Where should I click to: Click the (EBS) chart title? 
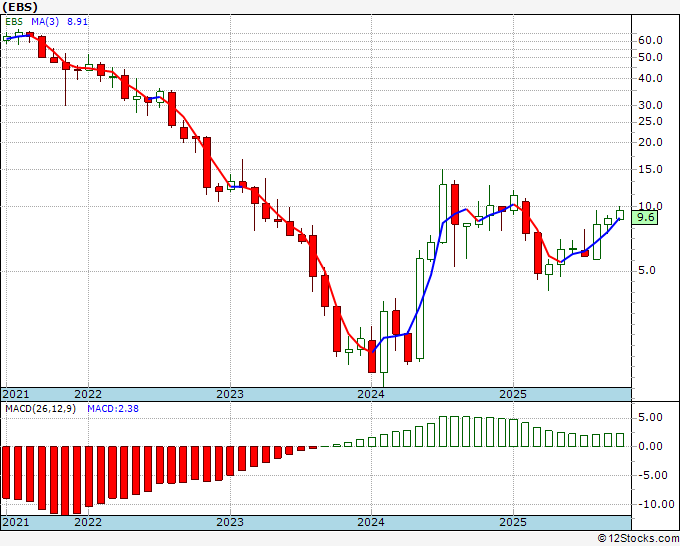(x=20, y=7)
